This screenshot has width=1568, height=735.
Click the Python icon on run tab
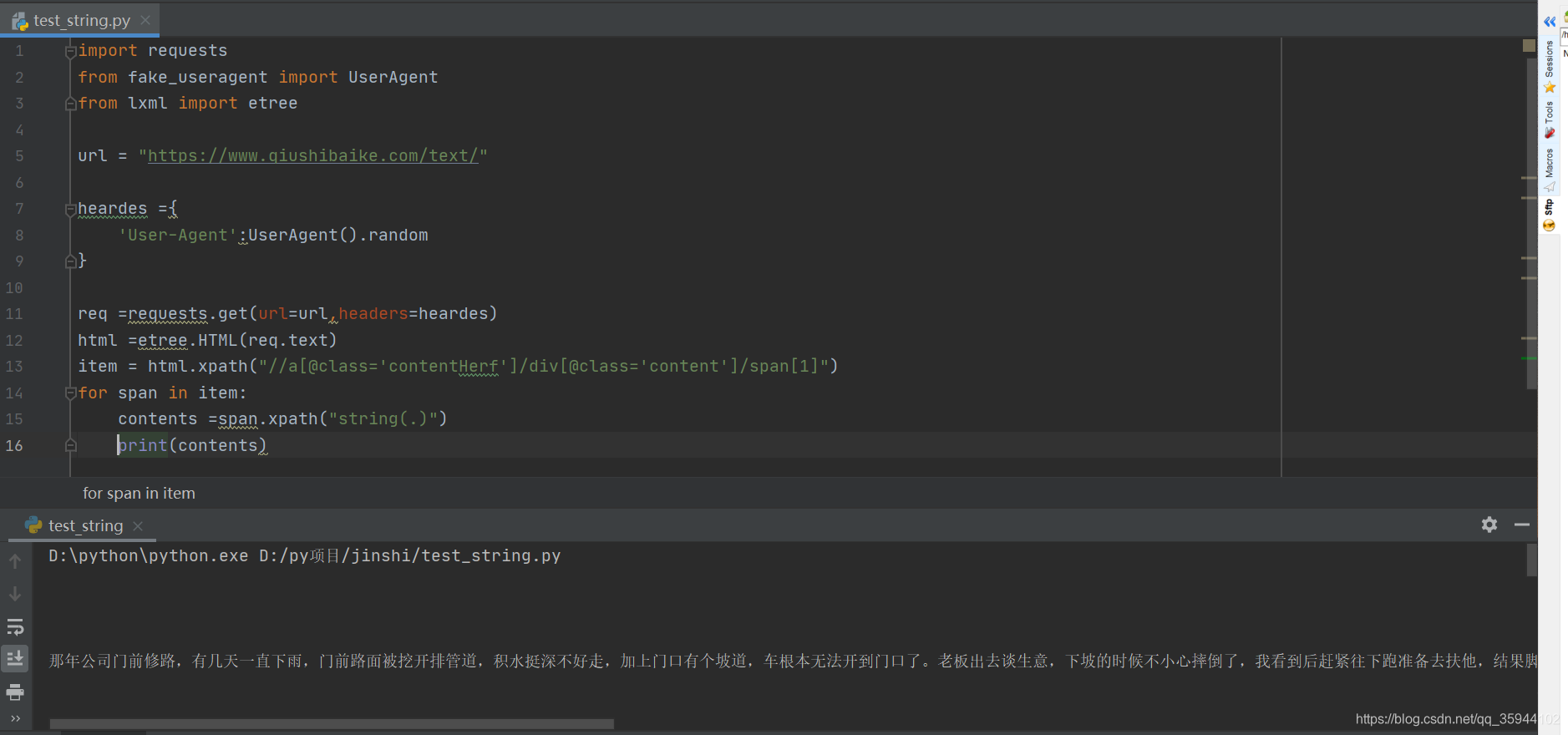(33, 525)
